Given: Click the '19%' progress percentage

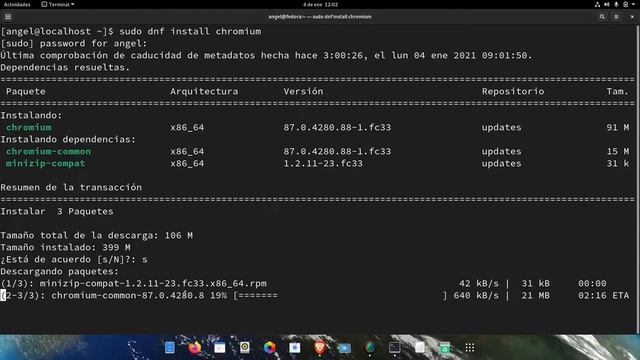Looking at the screenshot, I should (x=218, y=296).
